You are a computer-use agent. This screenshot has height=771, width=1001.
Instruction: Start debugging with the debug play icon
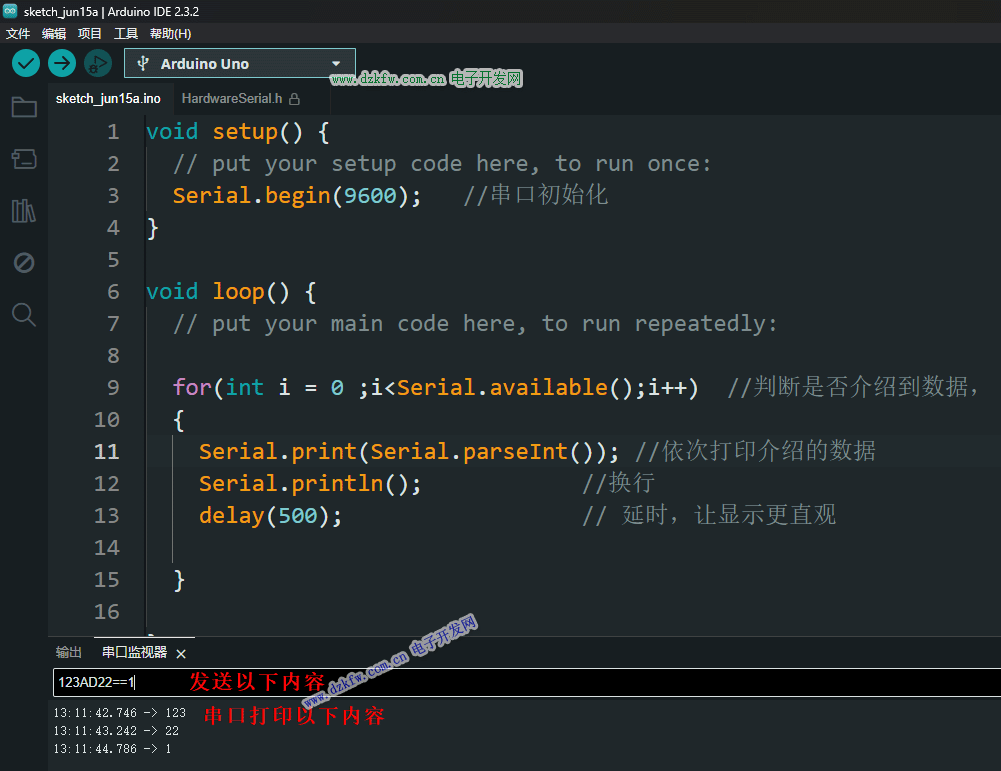(97, 64)
